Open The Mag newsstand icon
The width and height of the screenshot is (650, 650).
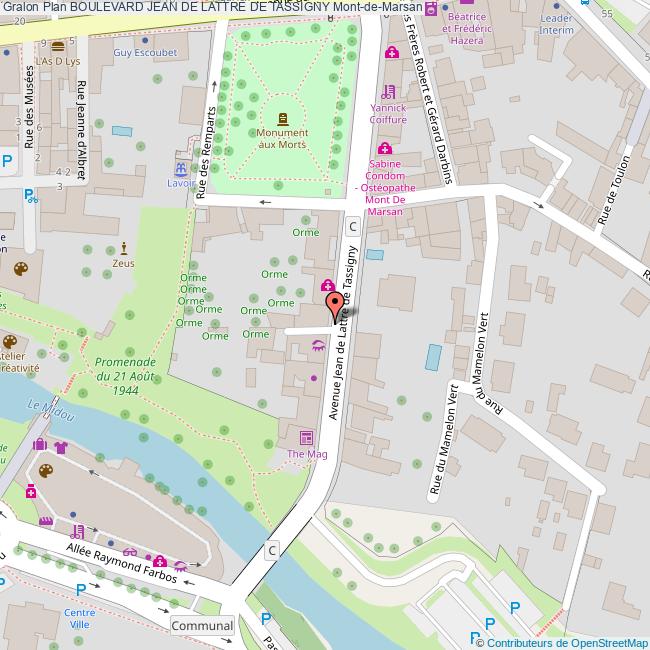(x=307, y=438)
